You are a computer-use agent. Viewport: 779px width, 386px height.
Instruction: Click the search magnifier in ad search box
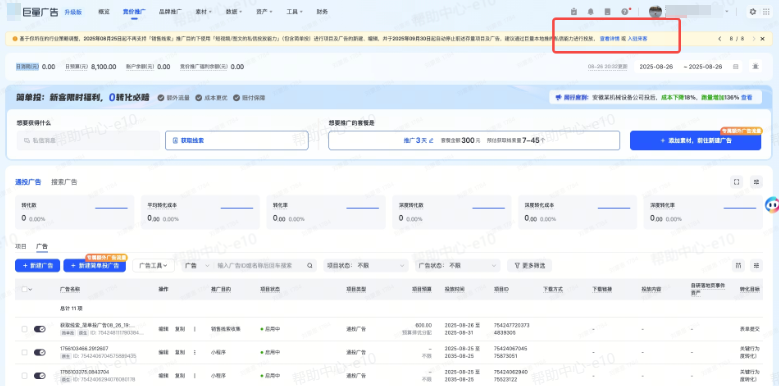click(x=309, y=266)
